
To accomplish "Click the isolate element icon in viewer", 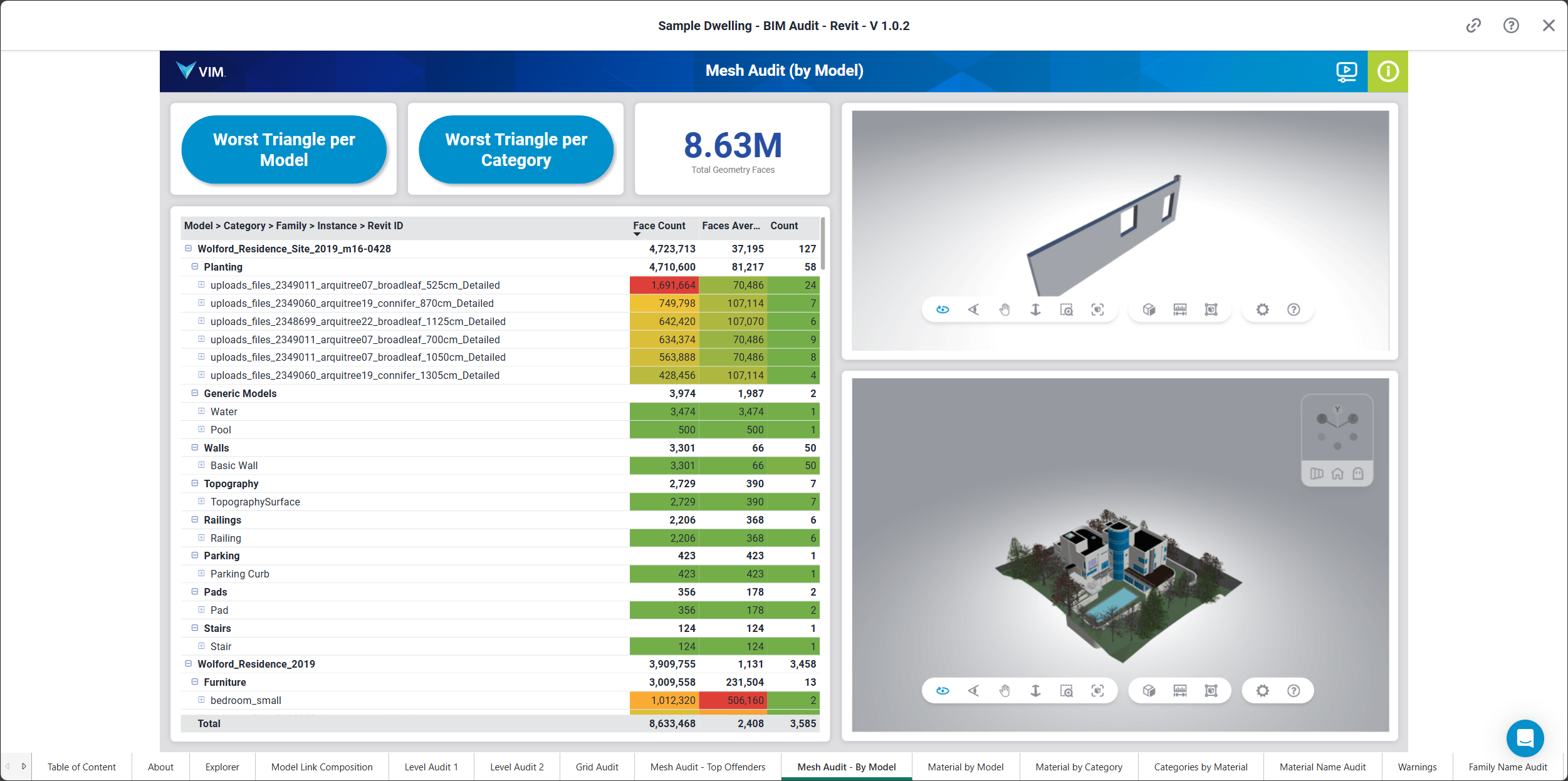I will pyautogui.click(x=1211, y=309).
